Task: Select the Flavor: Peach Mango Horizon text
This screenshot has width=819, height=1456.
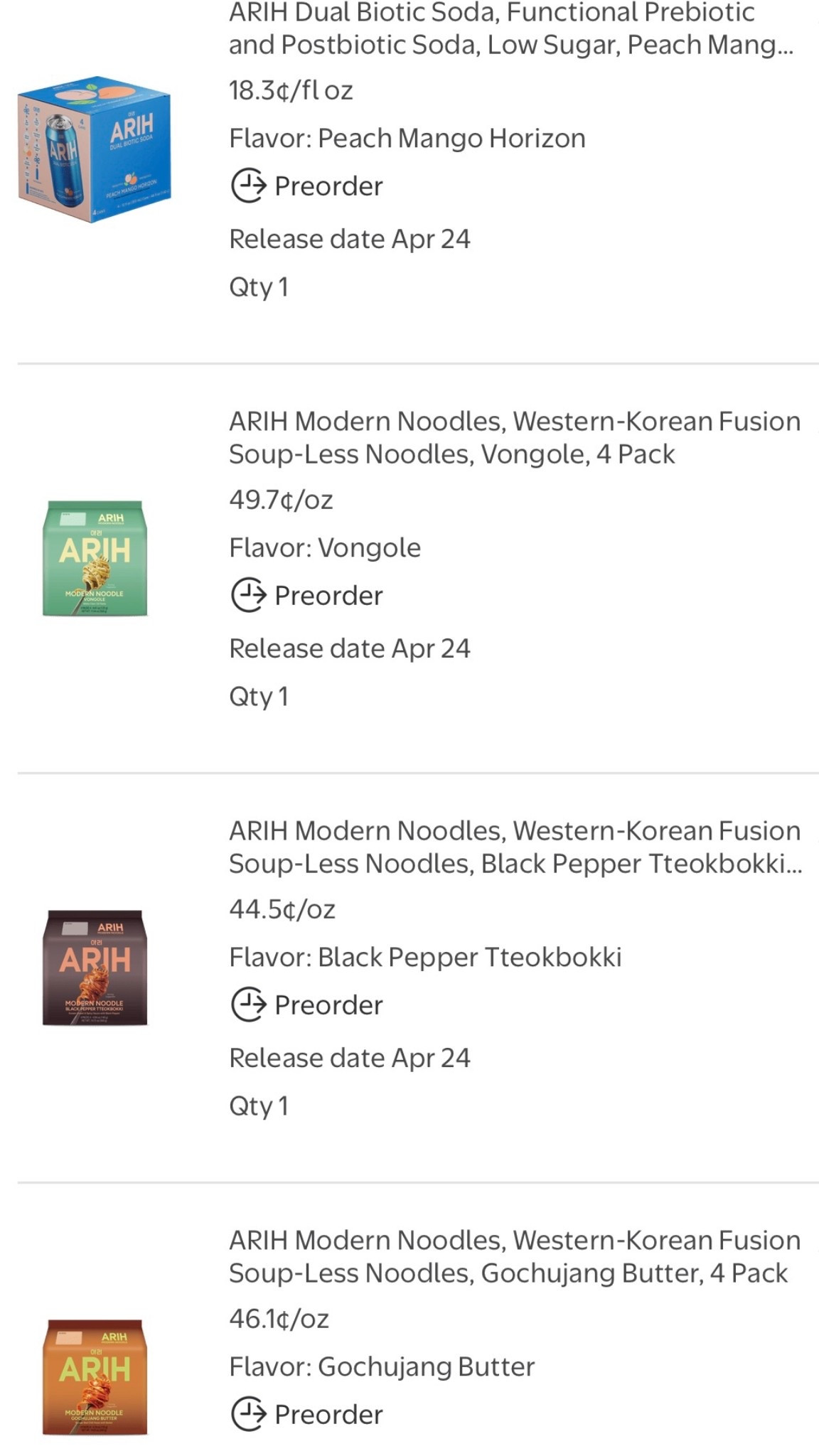Action: click(407, 139)
